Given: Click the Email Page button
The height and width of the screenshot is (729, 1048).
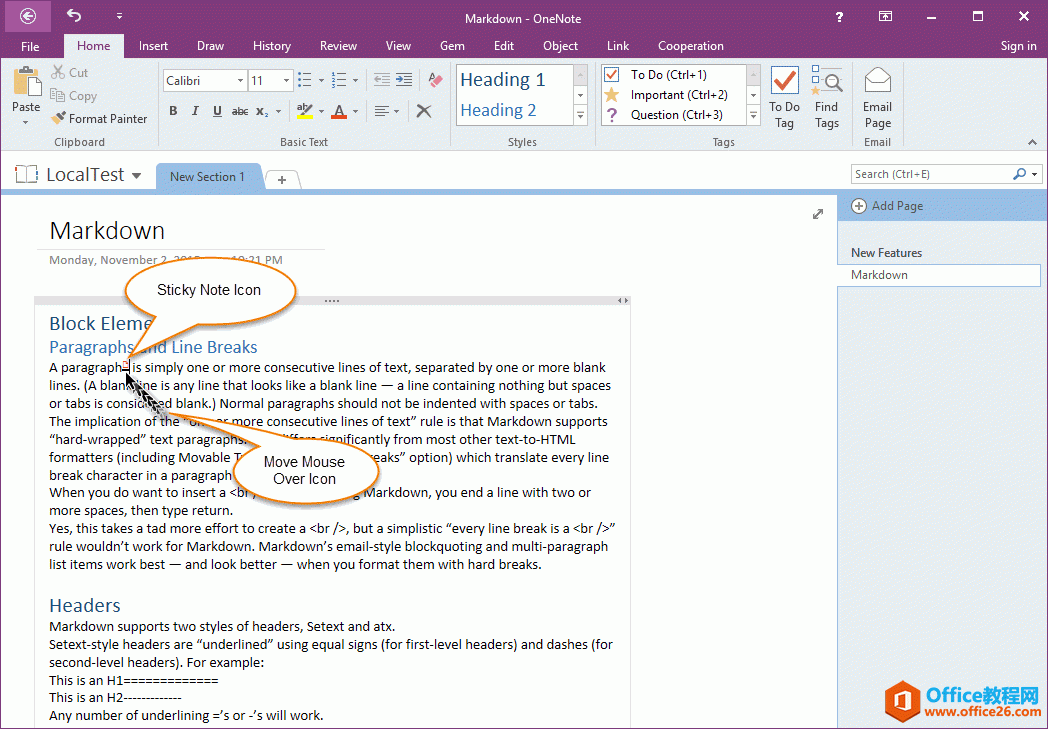Looking at the screenshot, I should (x=878, y=98).
